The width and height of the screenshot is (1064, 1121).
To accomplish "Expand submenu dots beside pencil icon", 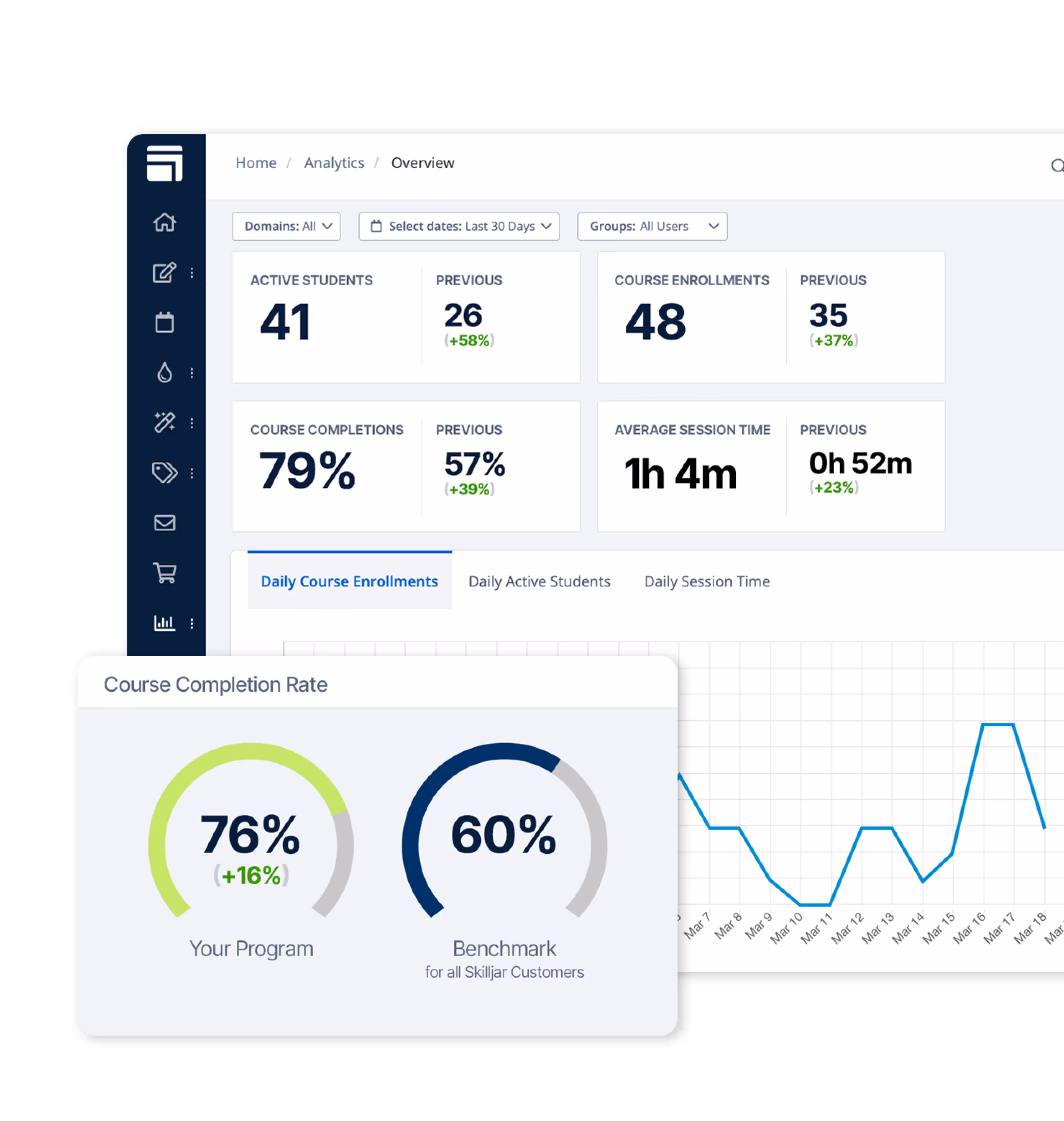I will [192, 273].
